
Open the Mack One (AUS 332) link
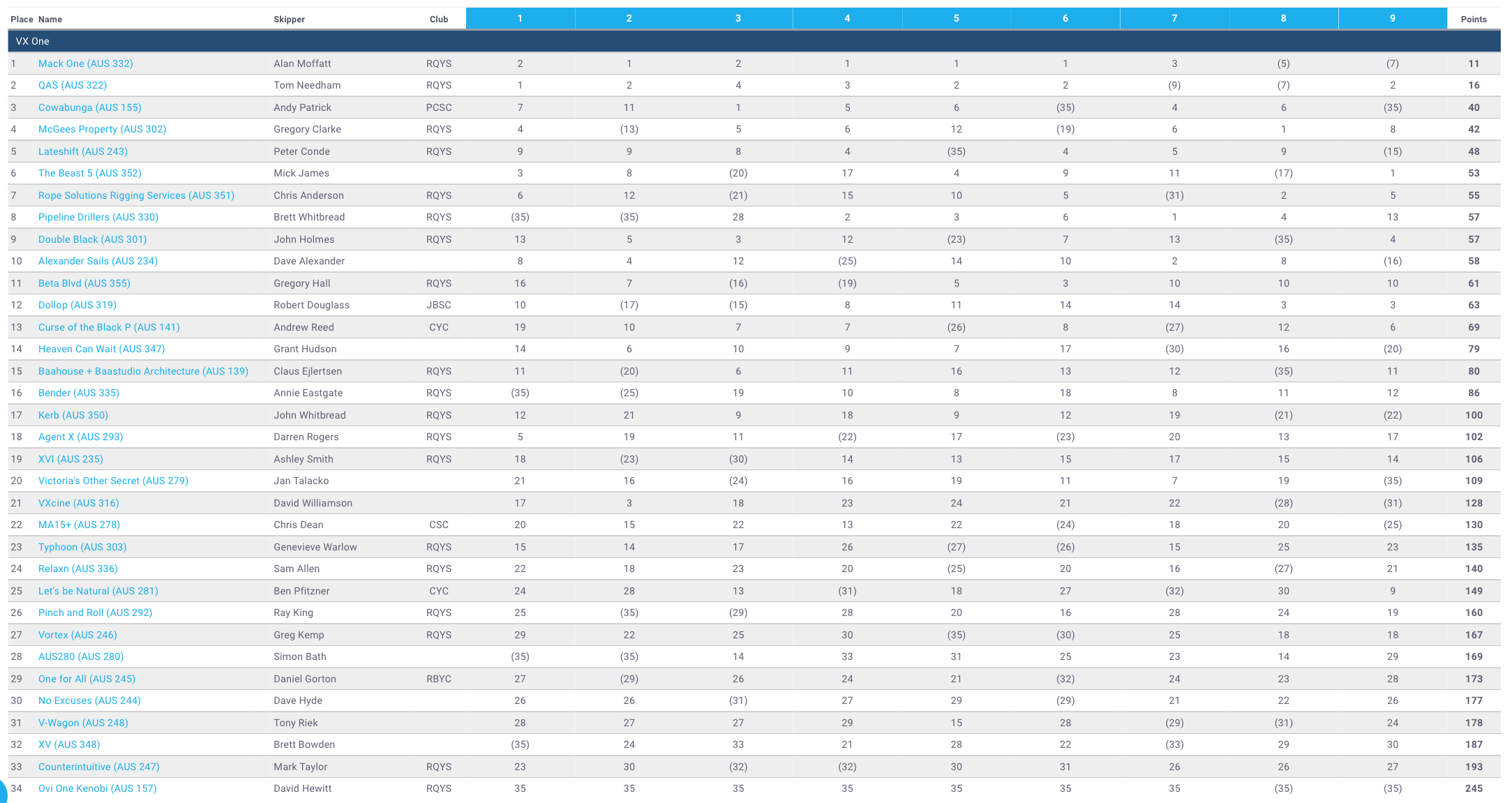tap(85, 63)
